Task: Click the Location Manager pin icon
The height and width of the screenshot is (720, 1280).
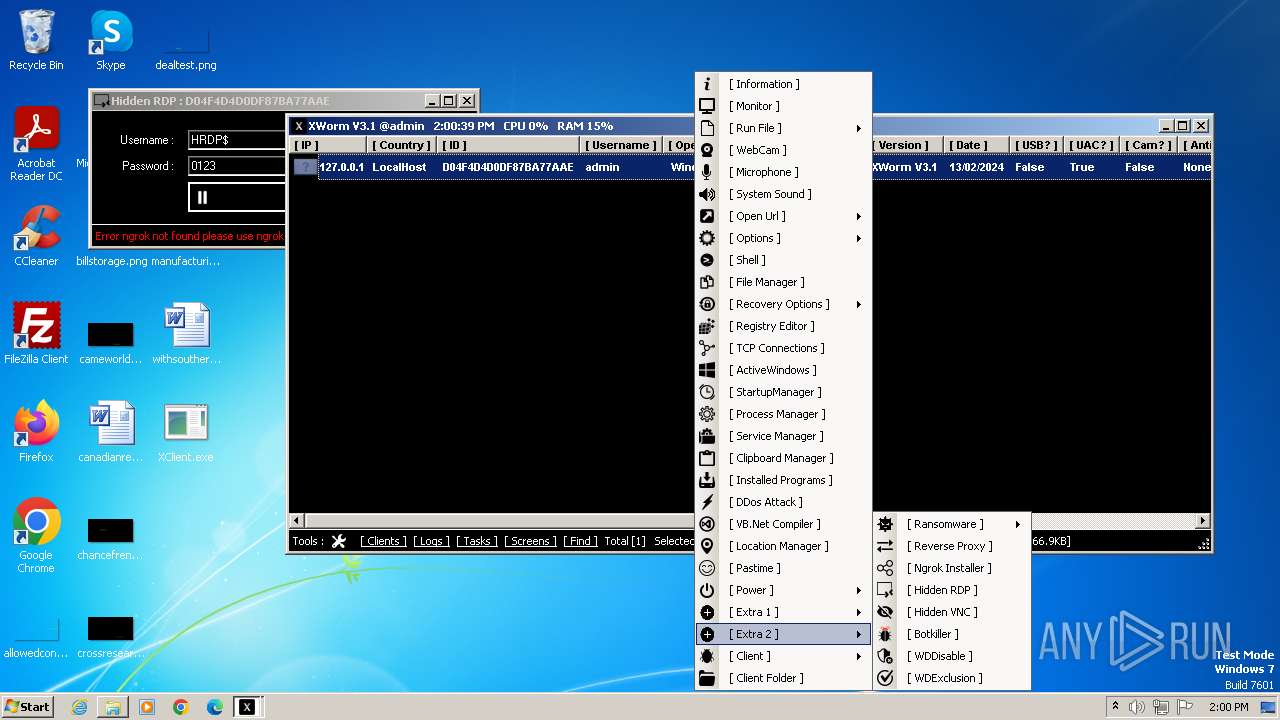Action: tap(707, 546)
